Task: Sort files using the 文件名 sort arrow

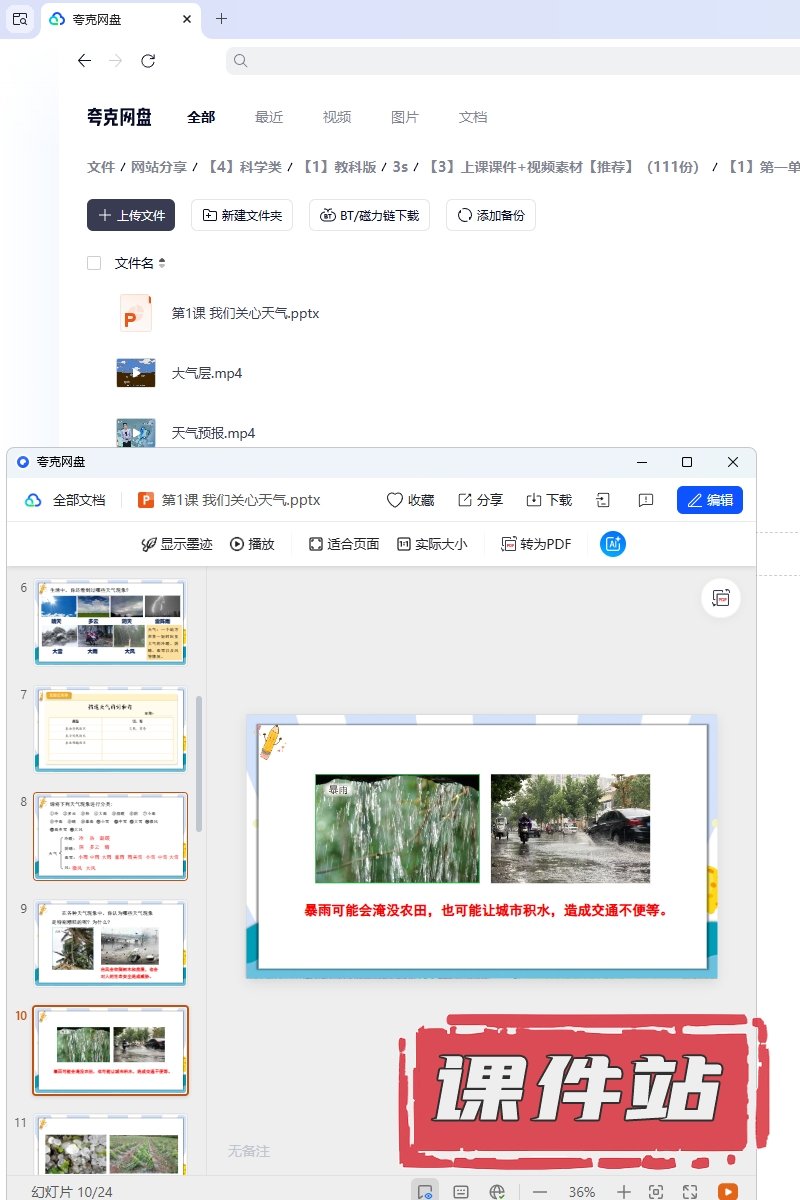Action: pyautogui.click(x=162, y=263)
